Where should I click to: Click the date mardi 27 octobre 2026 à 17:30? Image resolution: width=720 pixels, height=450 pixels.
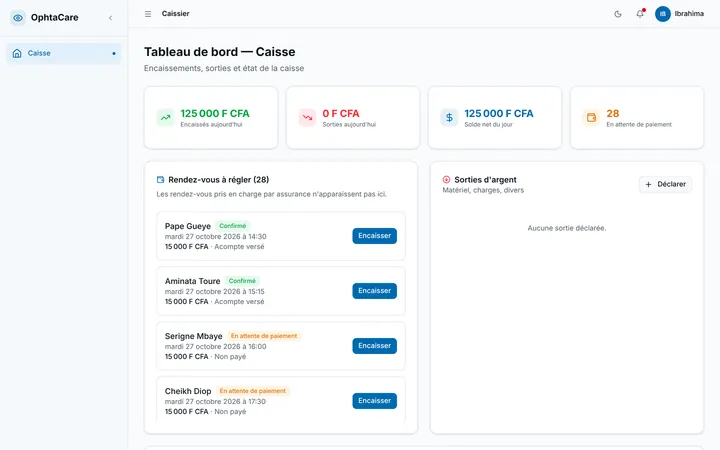[x=215, y=402]
